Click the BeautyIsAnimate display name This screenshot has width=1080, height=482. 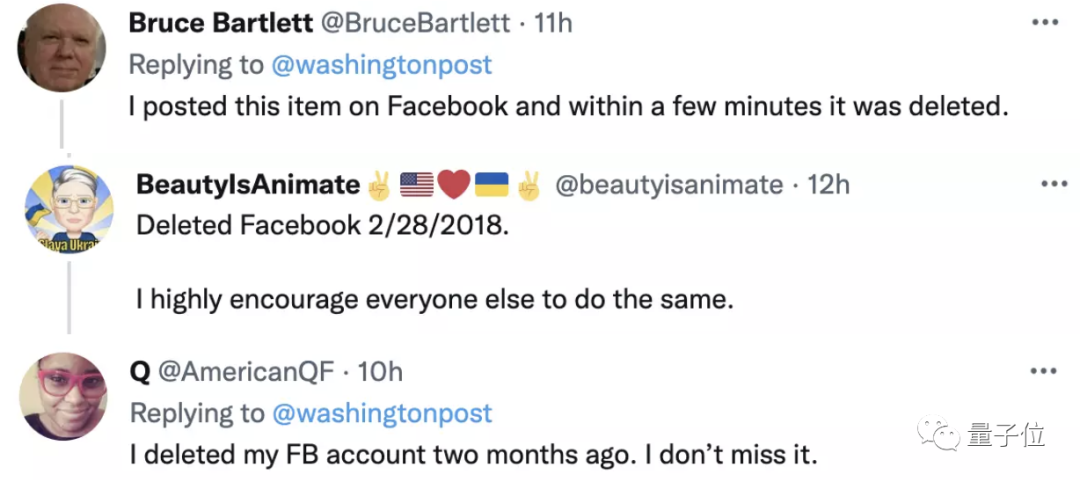tap(247, 184)
